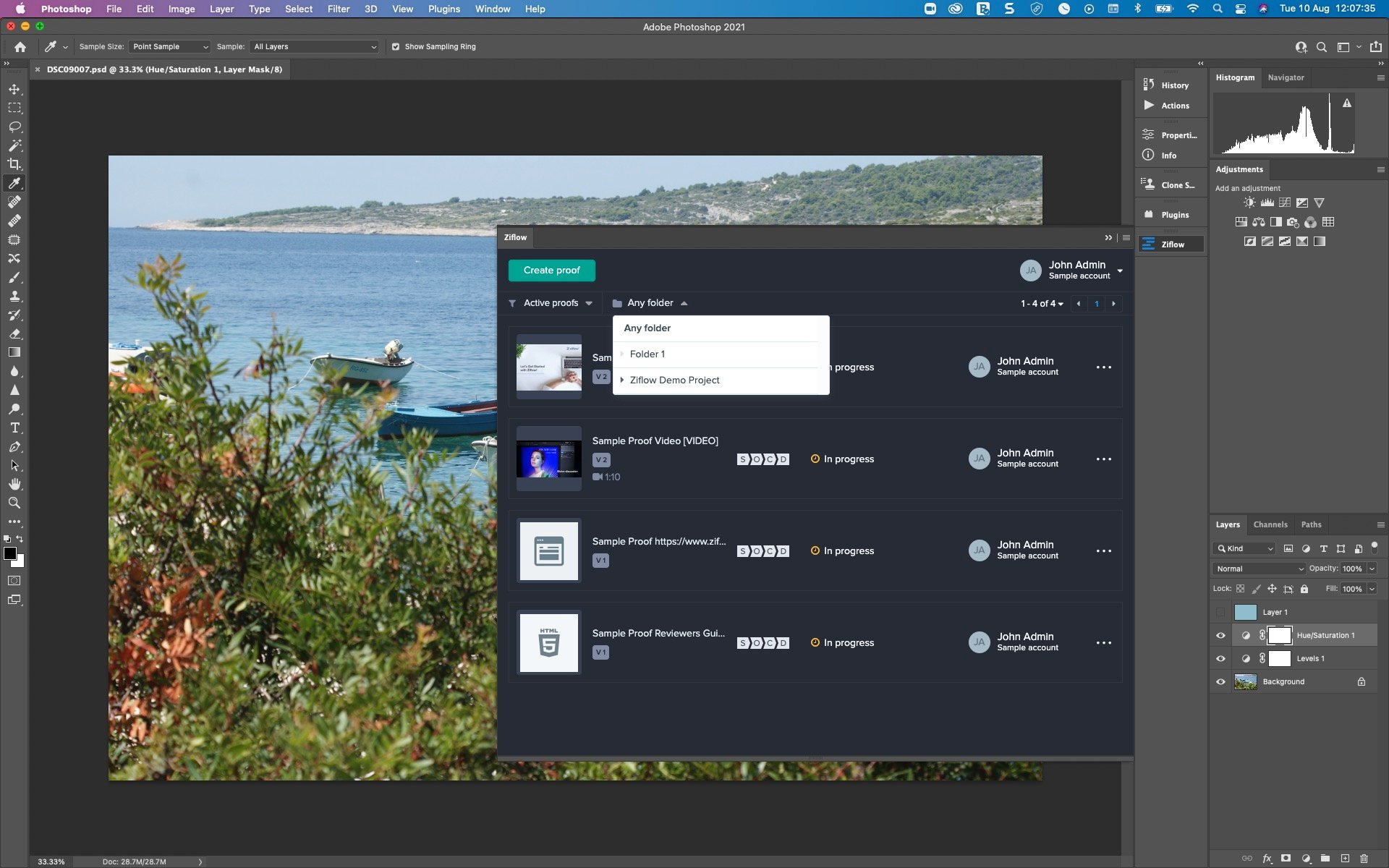Select the Move tool
Screen dimensions: 1389x868
[x=14, y=88]
